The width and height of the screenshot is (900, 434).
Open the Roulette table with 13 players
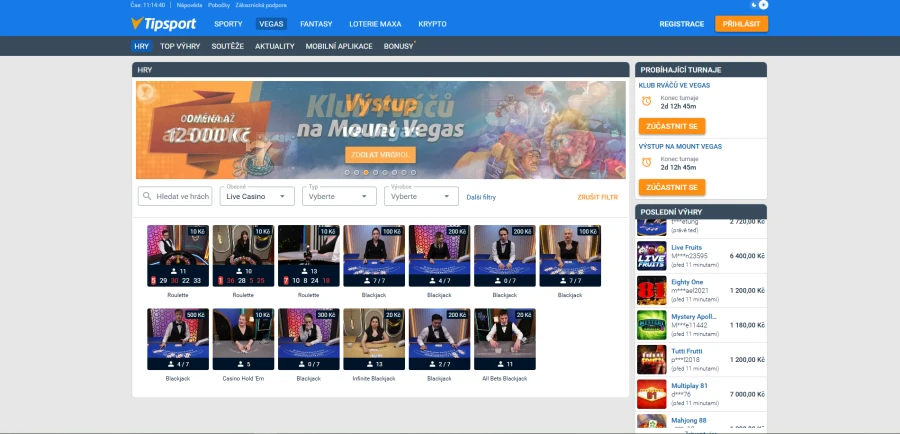(x=309, y=256)
